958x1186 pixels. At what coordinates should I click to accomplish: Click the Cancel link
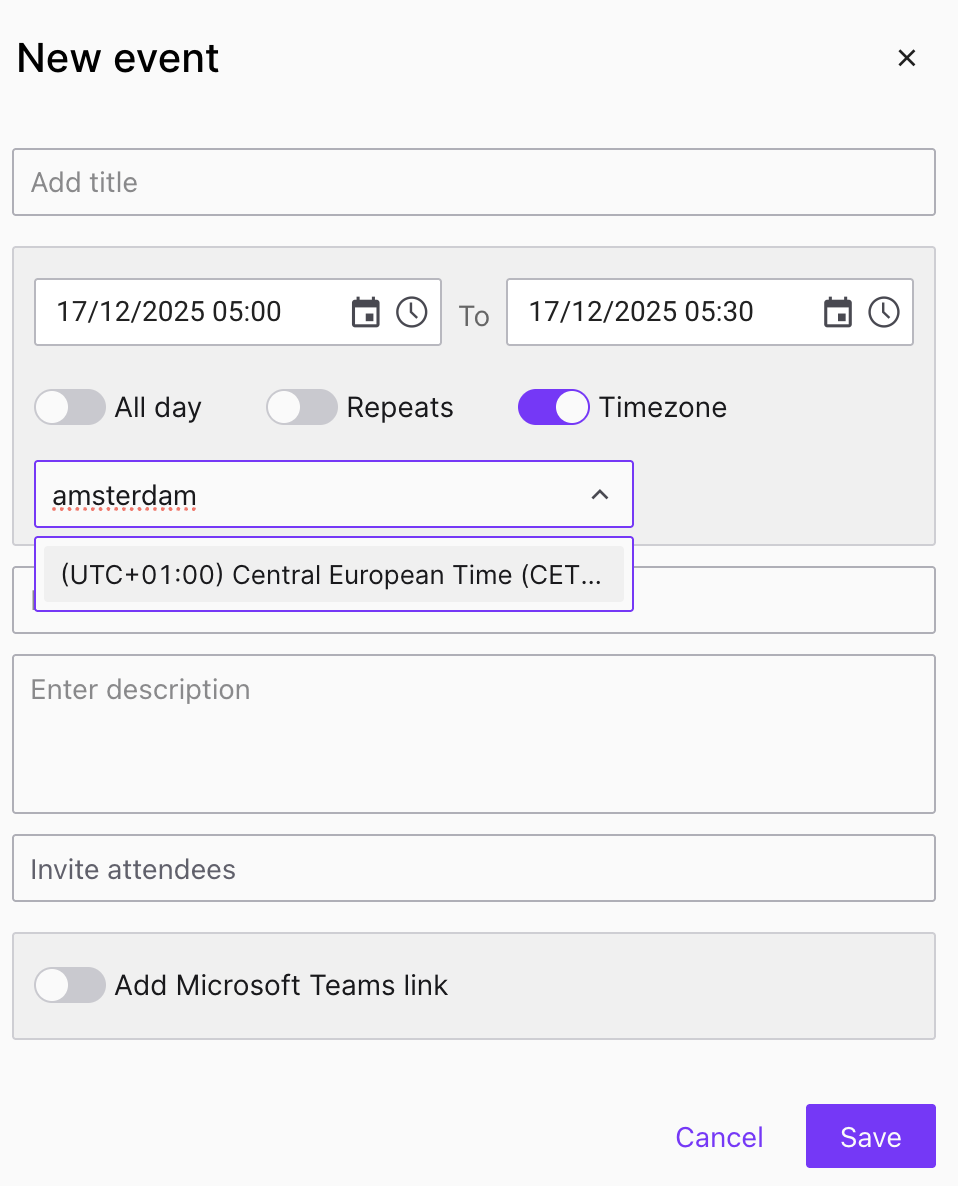(x=719, y=1137)
